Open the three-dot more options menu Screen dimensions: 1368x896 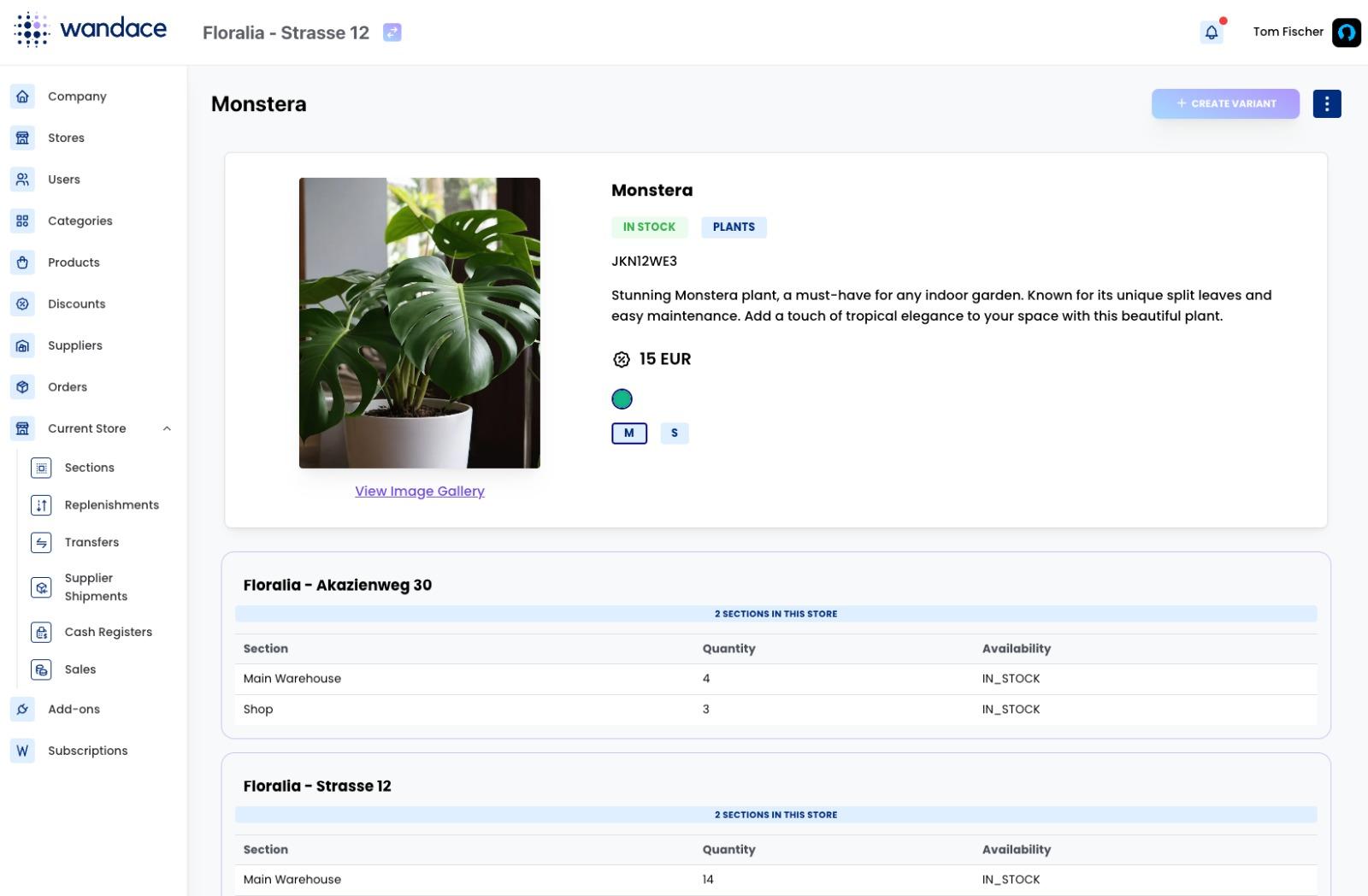point(1327,103)
